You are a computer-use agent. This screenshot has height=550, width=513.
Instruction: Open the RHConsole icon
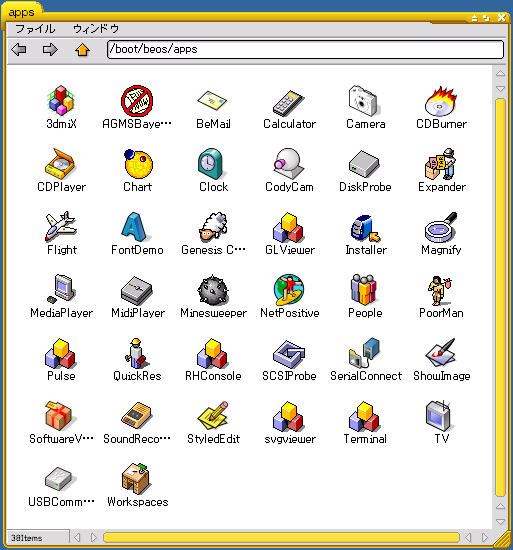[x=212, y=353]
